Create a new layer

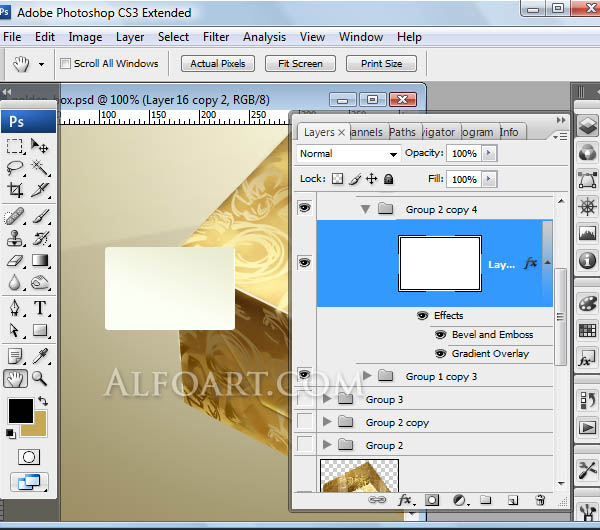tap(513, 500)
